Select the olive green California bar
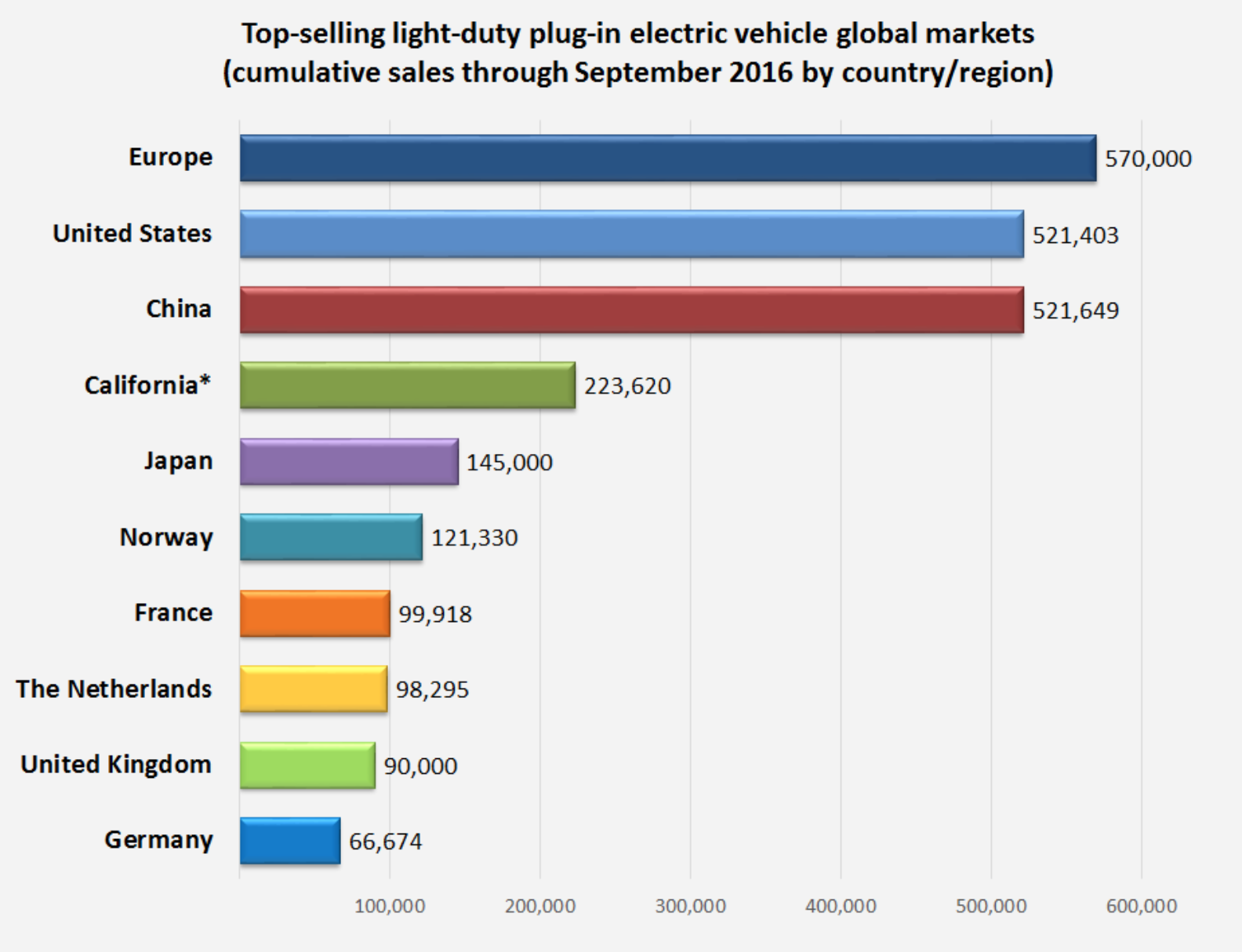Screen dimensions: 1242x952 [x=408, y=385]
